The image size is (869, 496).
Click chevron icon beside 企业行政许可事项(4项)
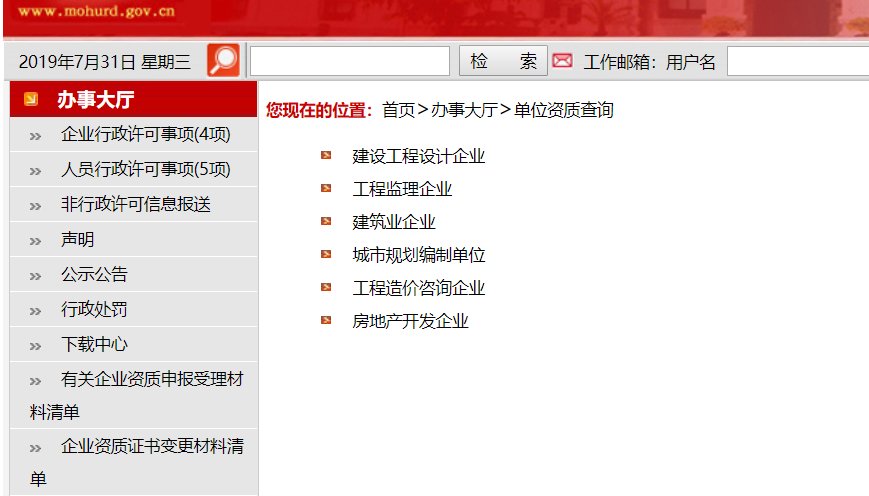35,136
